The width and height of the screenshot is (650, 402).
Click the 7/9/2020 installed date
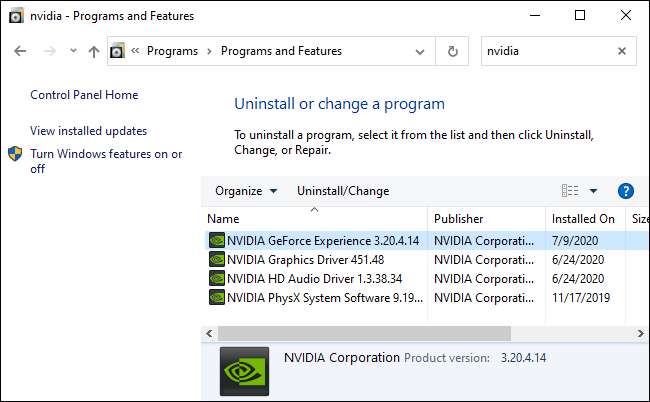575,241
